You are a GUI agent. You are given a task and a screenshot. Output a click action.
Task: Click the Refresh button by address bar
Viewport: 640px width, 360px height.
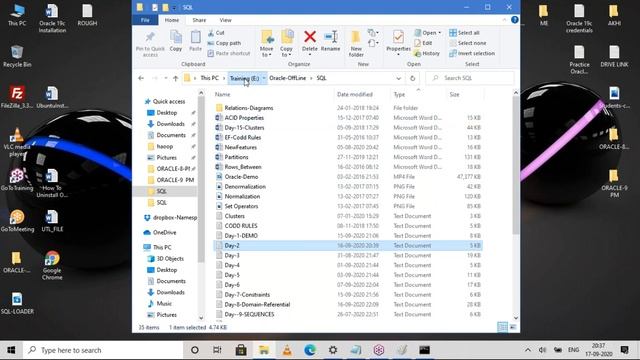pyautogui.click(x=412, y=78)
